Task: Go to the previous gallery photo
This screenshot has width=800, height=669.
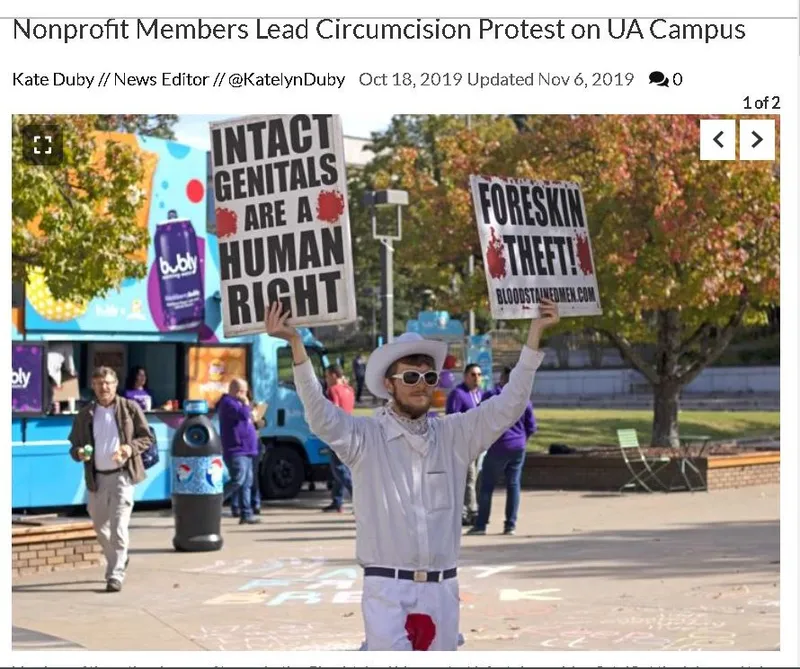Action: point(718,140)
